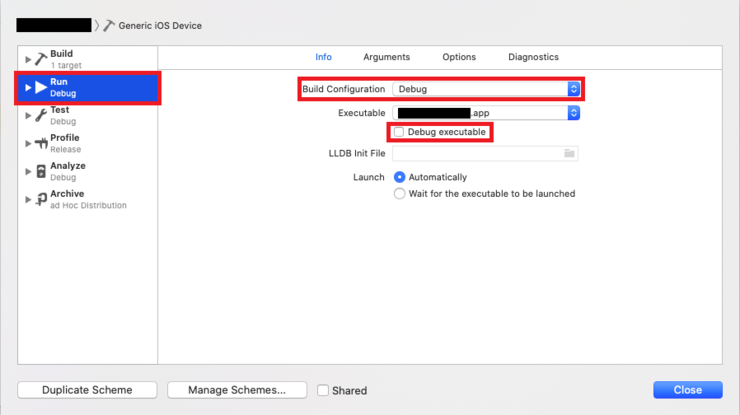Switch to the Arguments tab
This screenshot has height=415, width=740.
tap(386, 57)
